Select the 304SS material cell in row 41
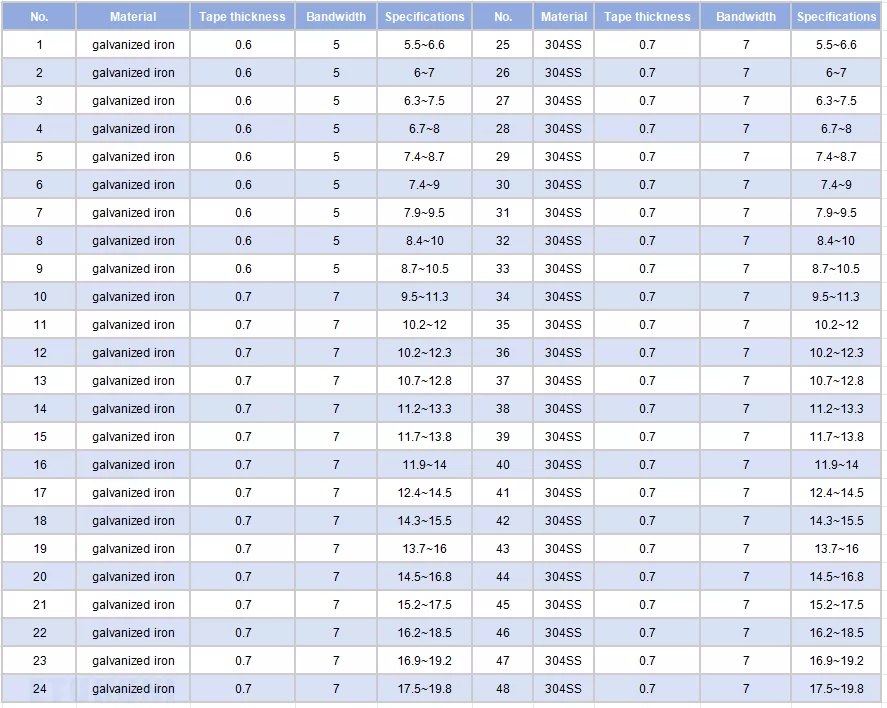 [x=563, y=493]
